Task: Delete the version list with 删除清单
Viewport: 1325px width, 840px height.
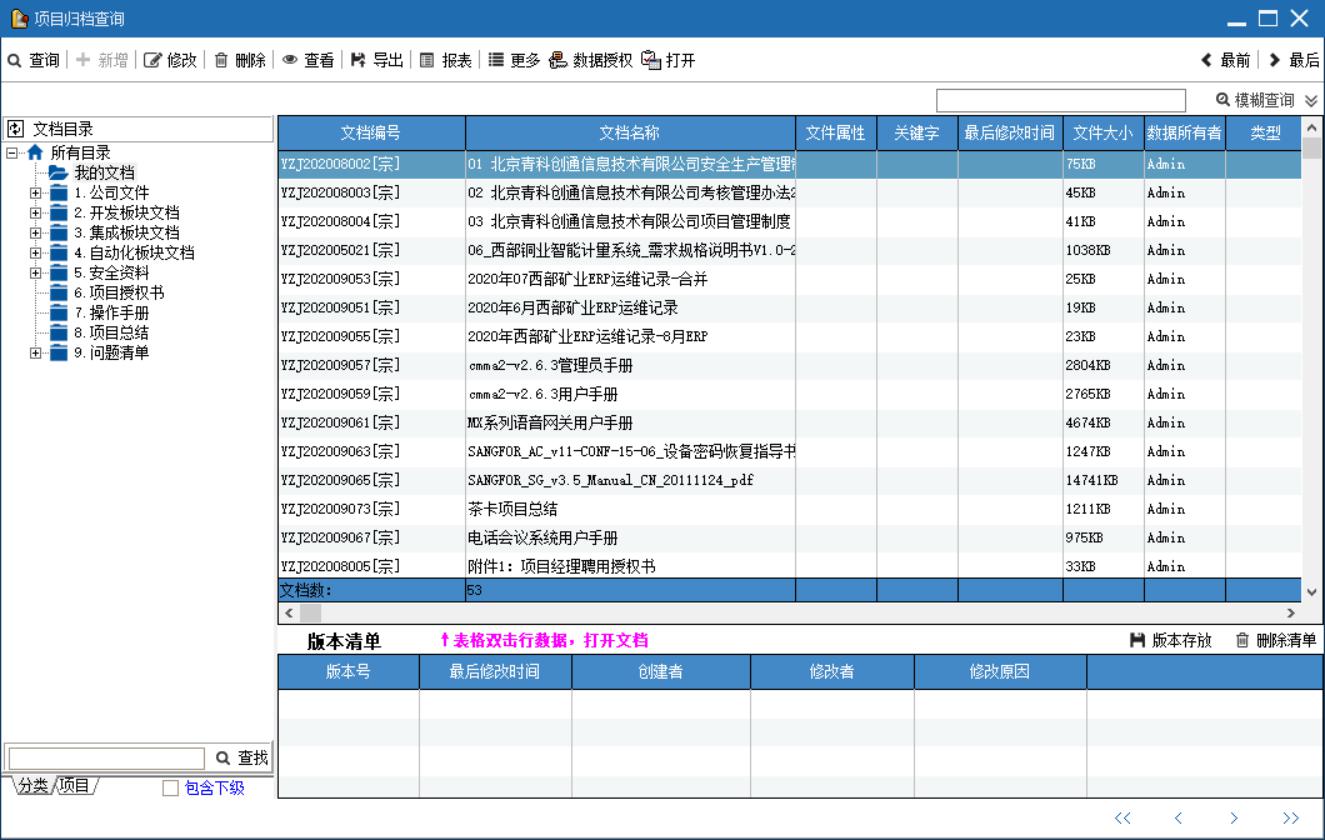Action: click(1241, 640)
